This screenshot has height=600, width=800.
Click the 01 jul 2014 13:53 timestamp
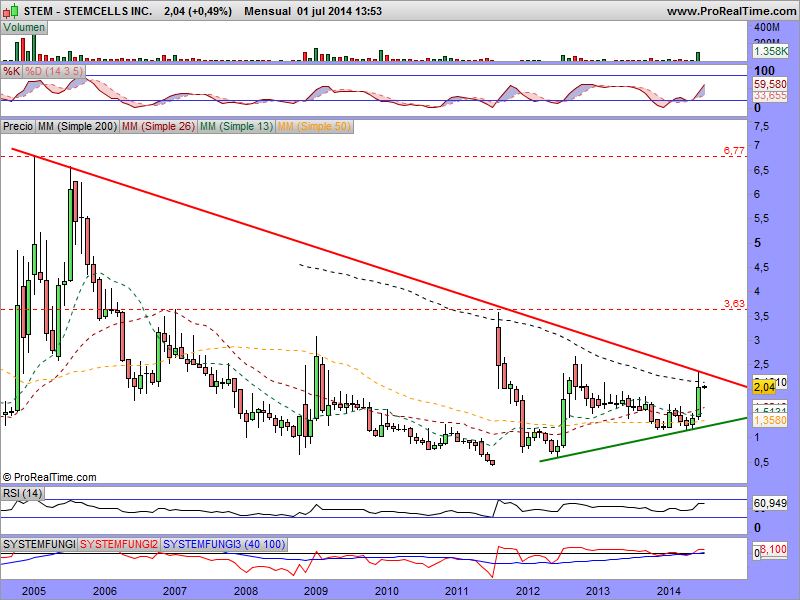click(x=339, y=11)
